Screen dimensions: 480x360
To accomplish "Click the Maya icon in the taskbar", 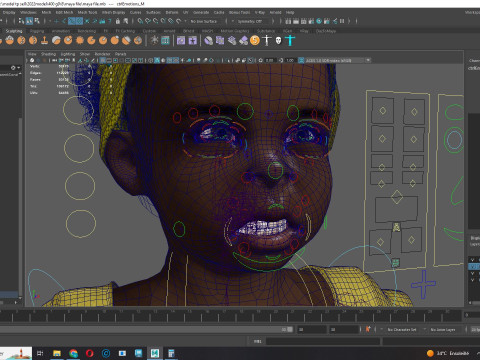I will pyautogui.click(x=155, y=353).
